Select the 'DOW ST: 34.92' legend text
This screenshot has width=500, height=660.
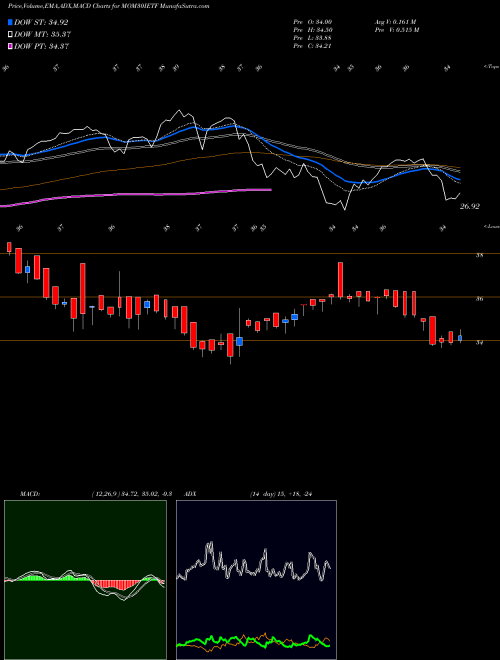41,22
